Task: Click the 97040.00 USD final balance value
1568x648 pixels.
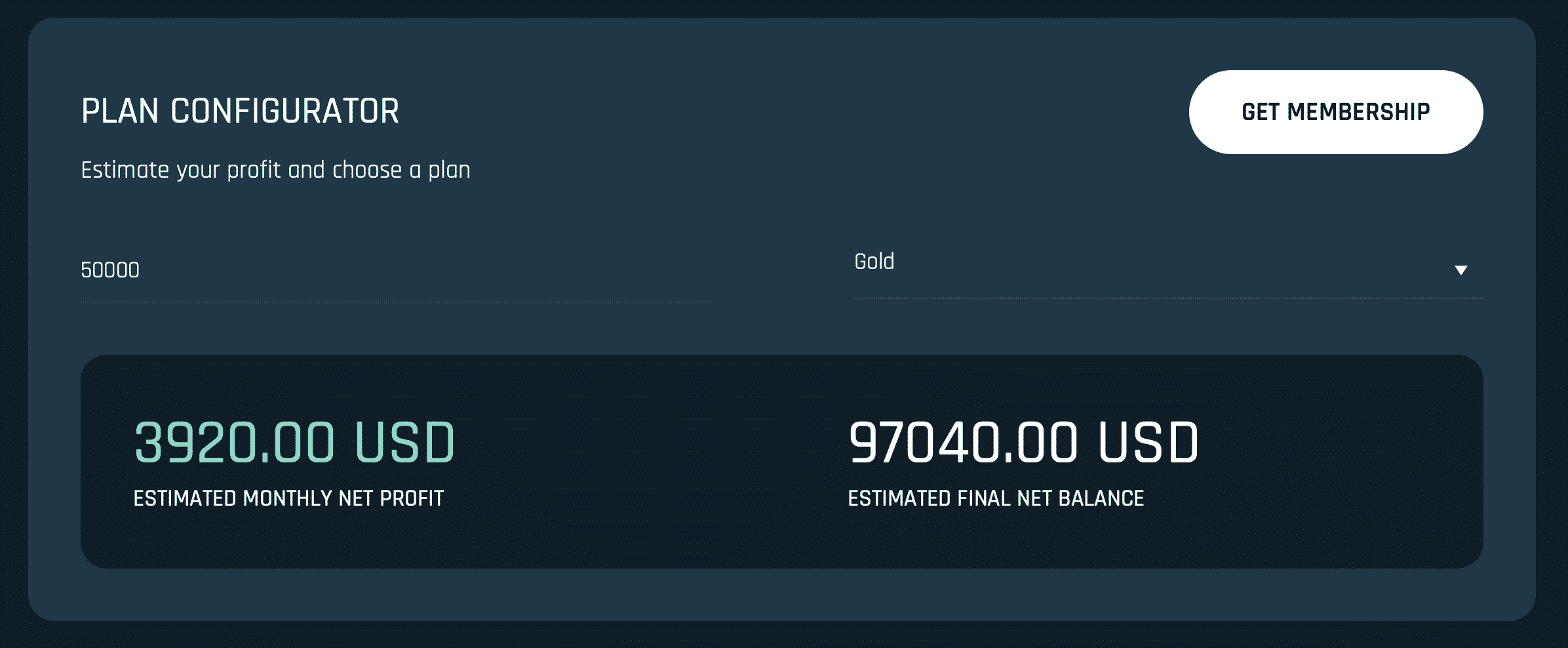Action: (1023, 442)
